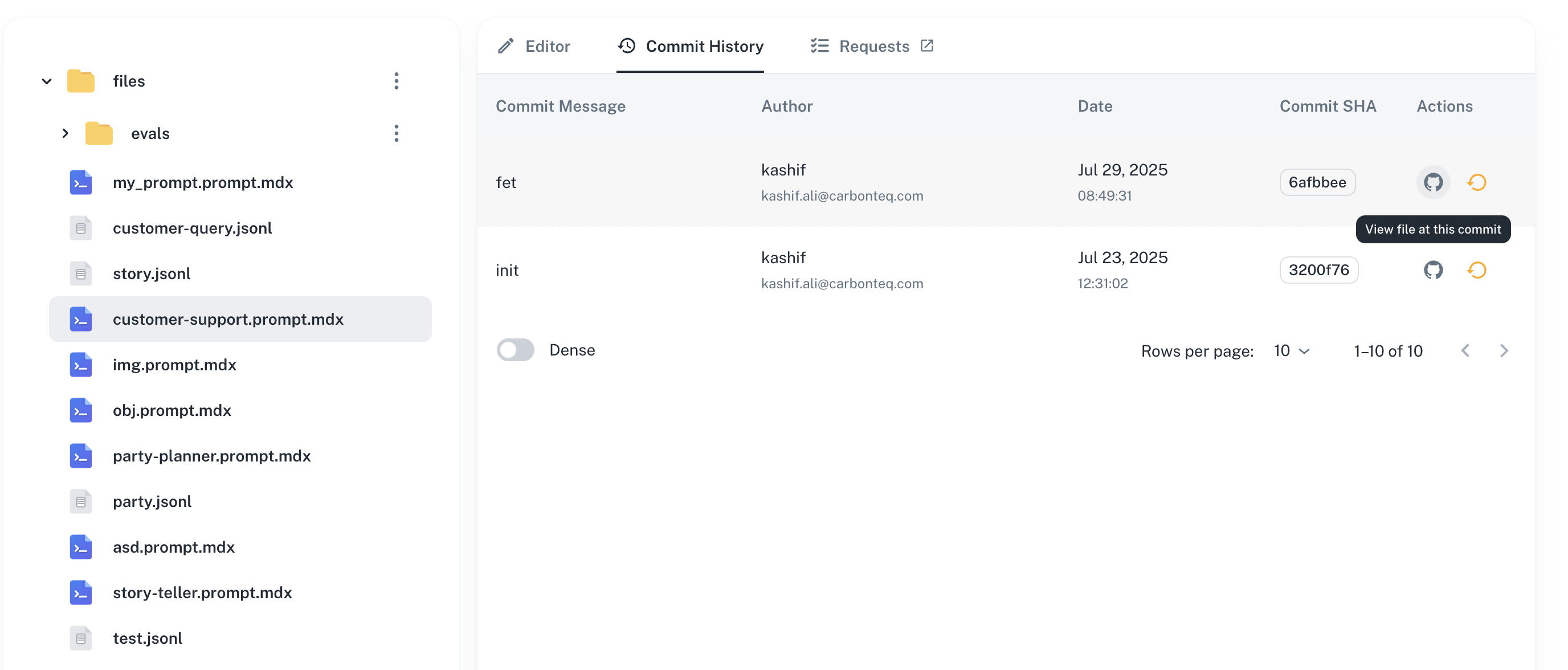Open the Rows per page dropdown

(1291, 350)
